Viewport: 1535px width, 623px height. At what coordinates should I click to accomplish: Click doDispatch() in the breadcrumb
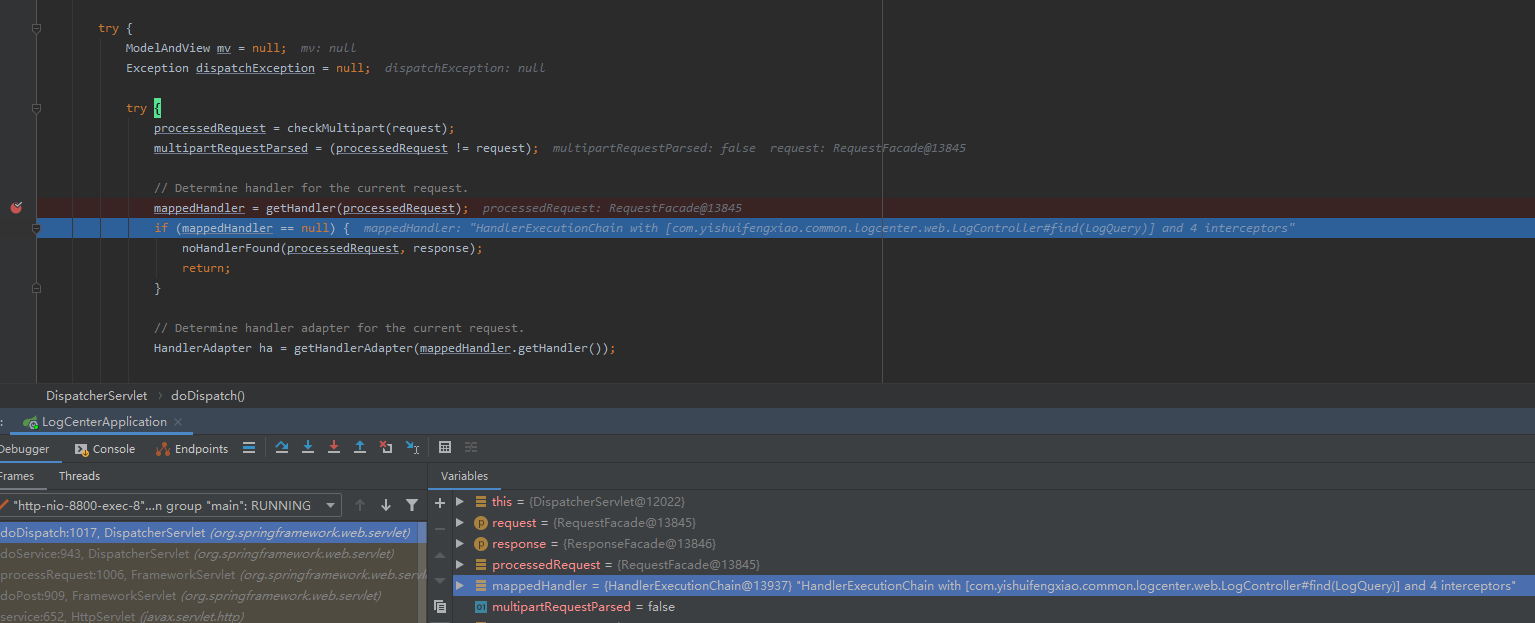[207, 395]
